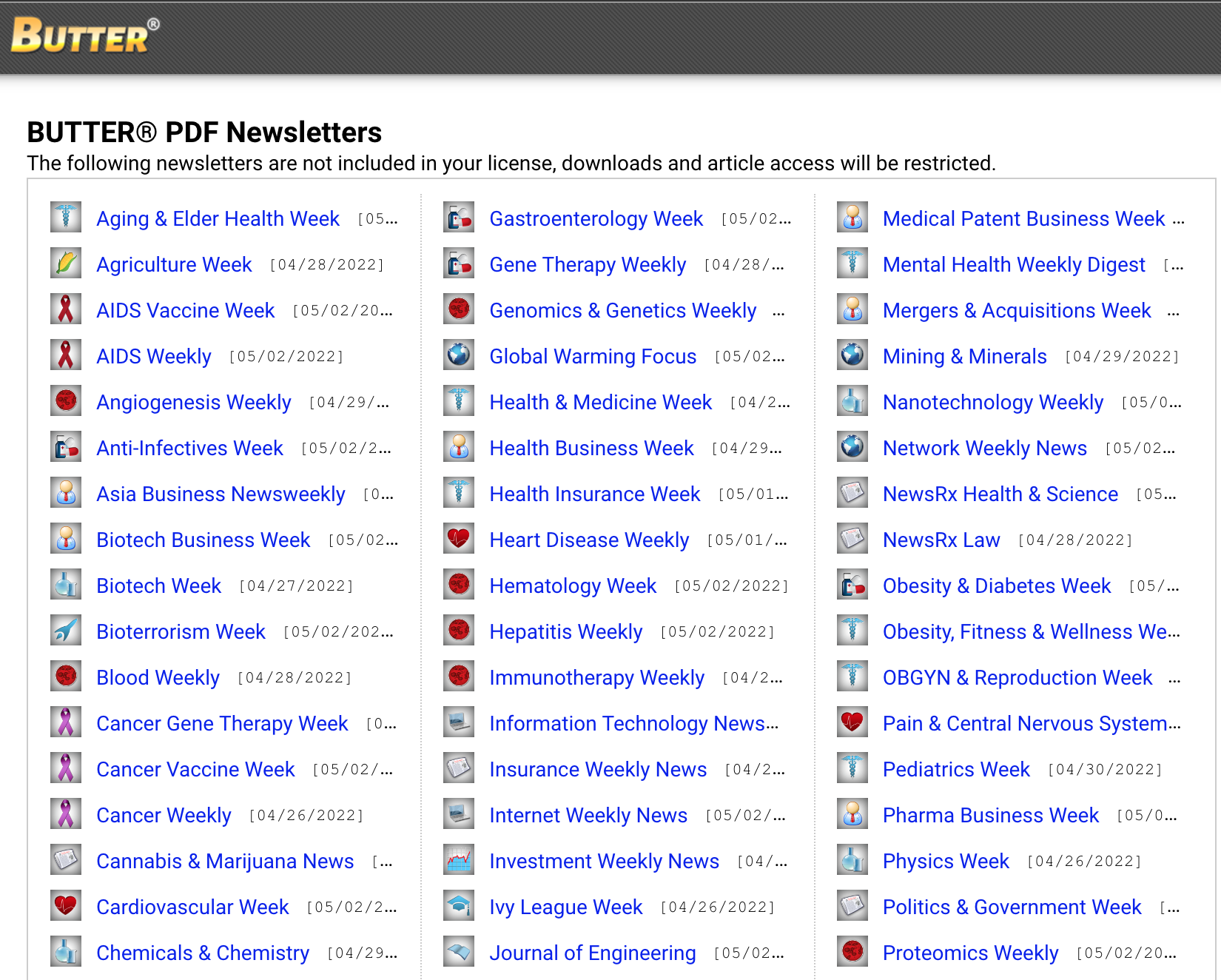This screenshot has height=980, width=1221.
Task: Click the corn icon beside Agriculture Week
Action: point(66,264)
